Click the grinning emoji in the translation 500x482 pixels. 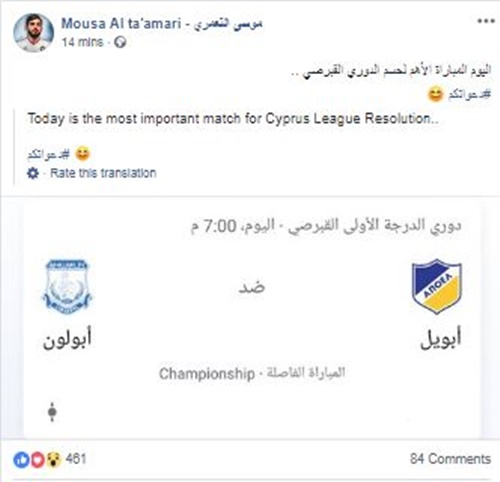pyautogui.click(x=83, y=154)
